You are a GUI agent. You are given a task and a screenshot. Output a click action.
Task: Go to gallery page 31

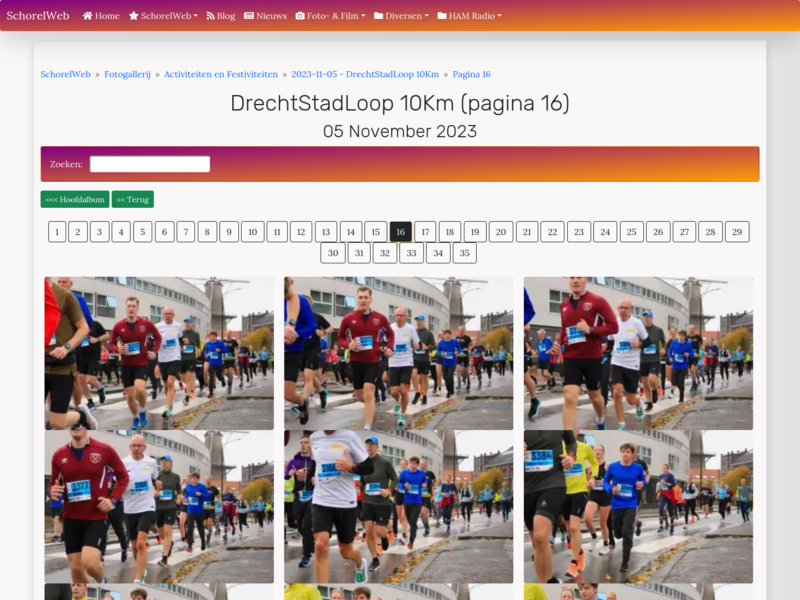(359, 253)
